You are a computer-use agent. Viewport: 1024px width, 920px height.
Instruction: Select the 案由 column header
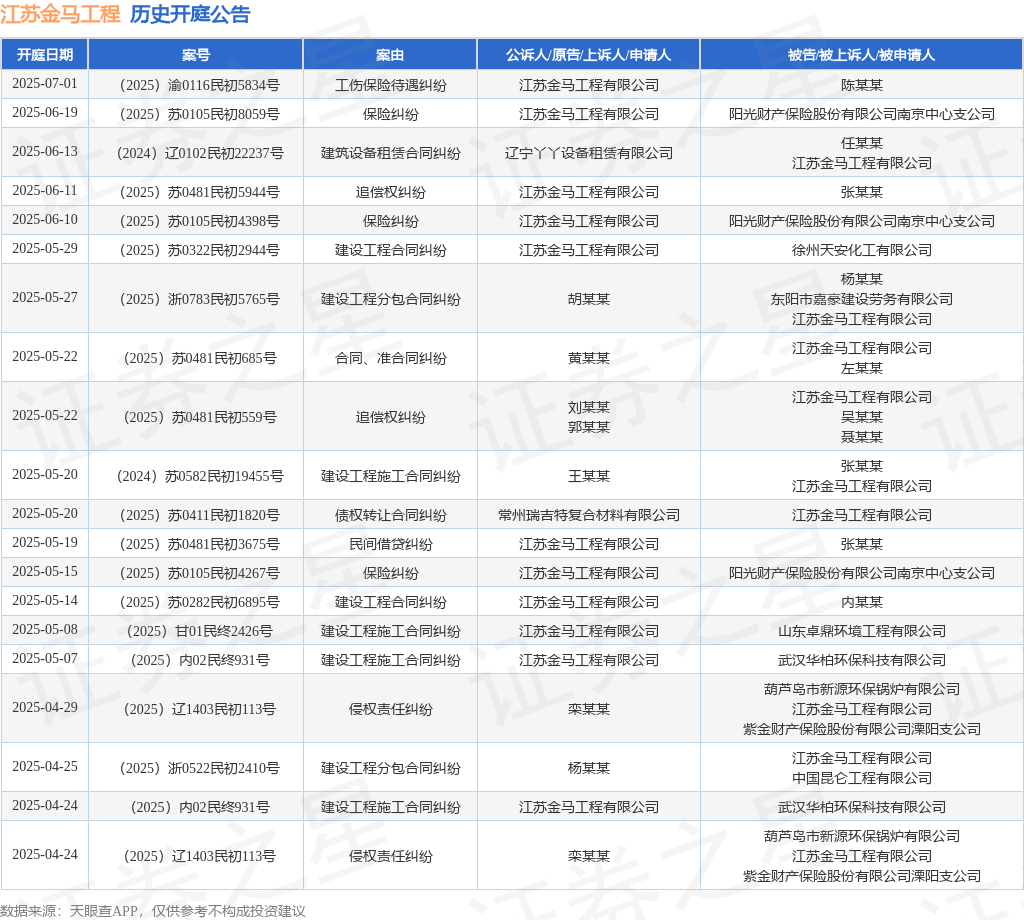pyautogui.click(x=390, y=55)
